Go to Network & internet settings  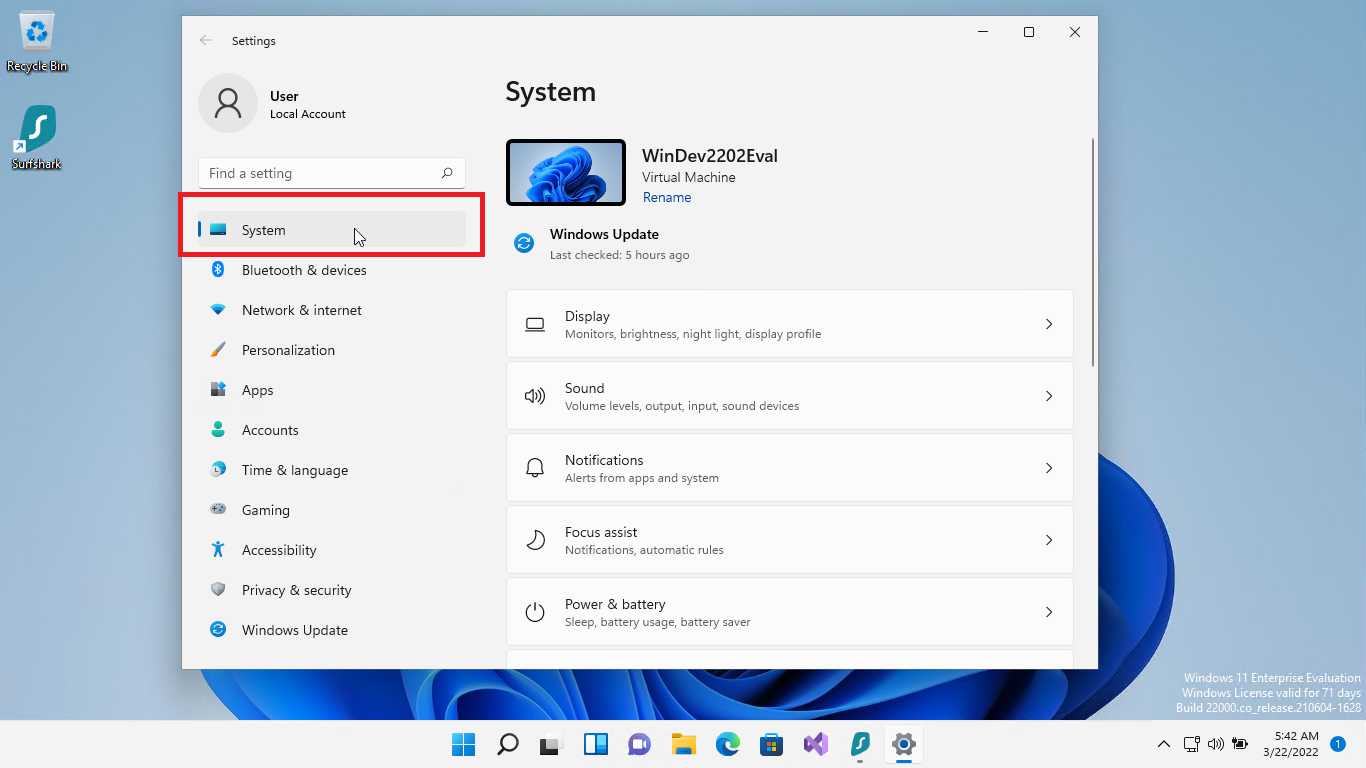coord(332,310)
